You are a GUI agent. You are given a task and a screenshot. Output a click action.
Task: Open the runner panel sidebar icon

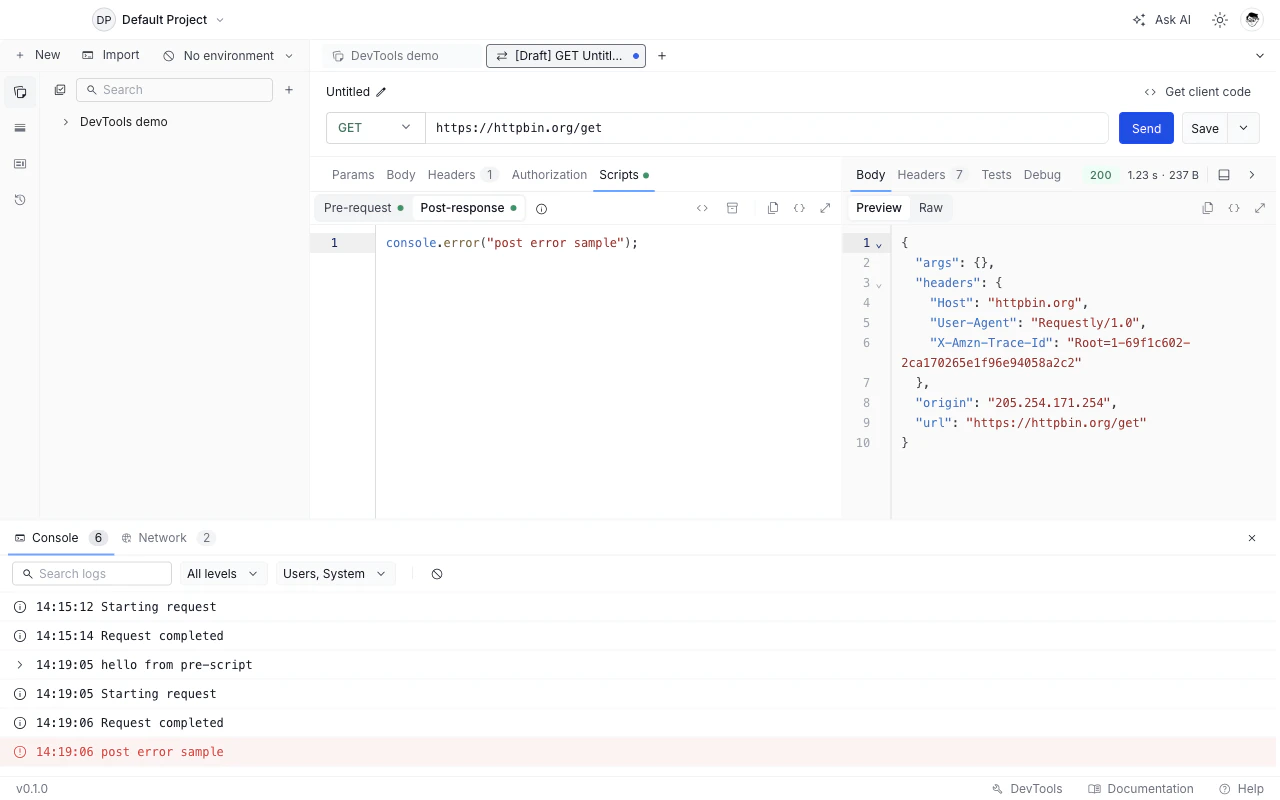20,164
